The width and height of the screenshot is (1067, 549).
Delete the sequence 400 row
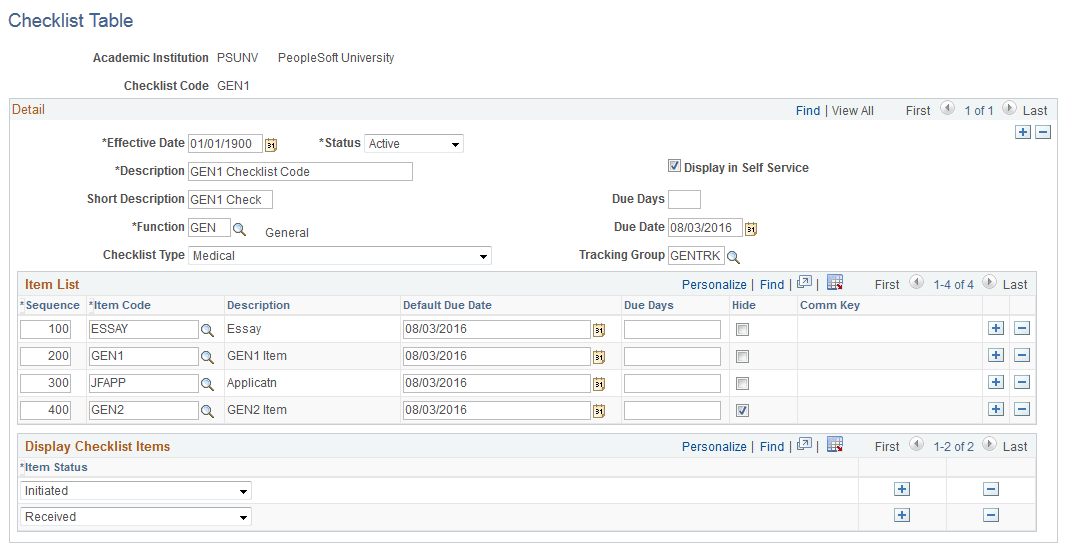tap(1021, 409)
